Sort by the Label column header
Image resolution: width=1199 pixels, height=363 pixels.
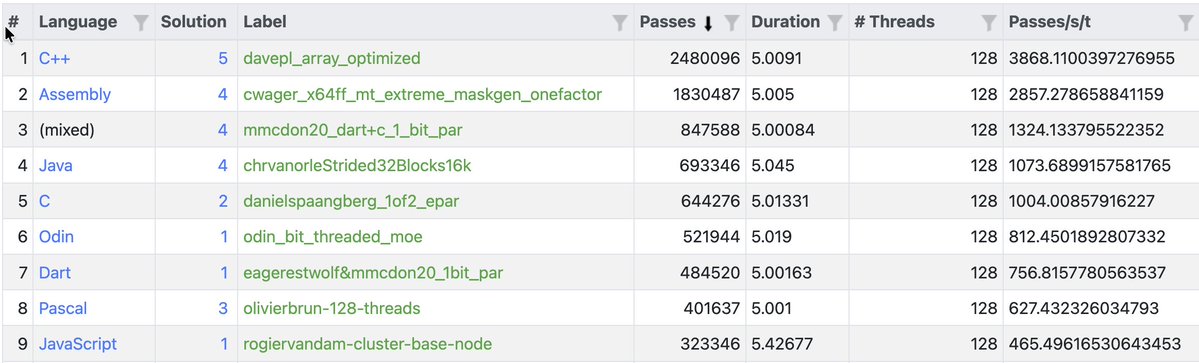click(x=265, y=22)
